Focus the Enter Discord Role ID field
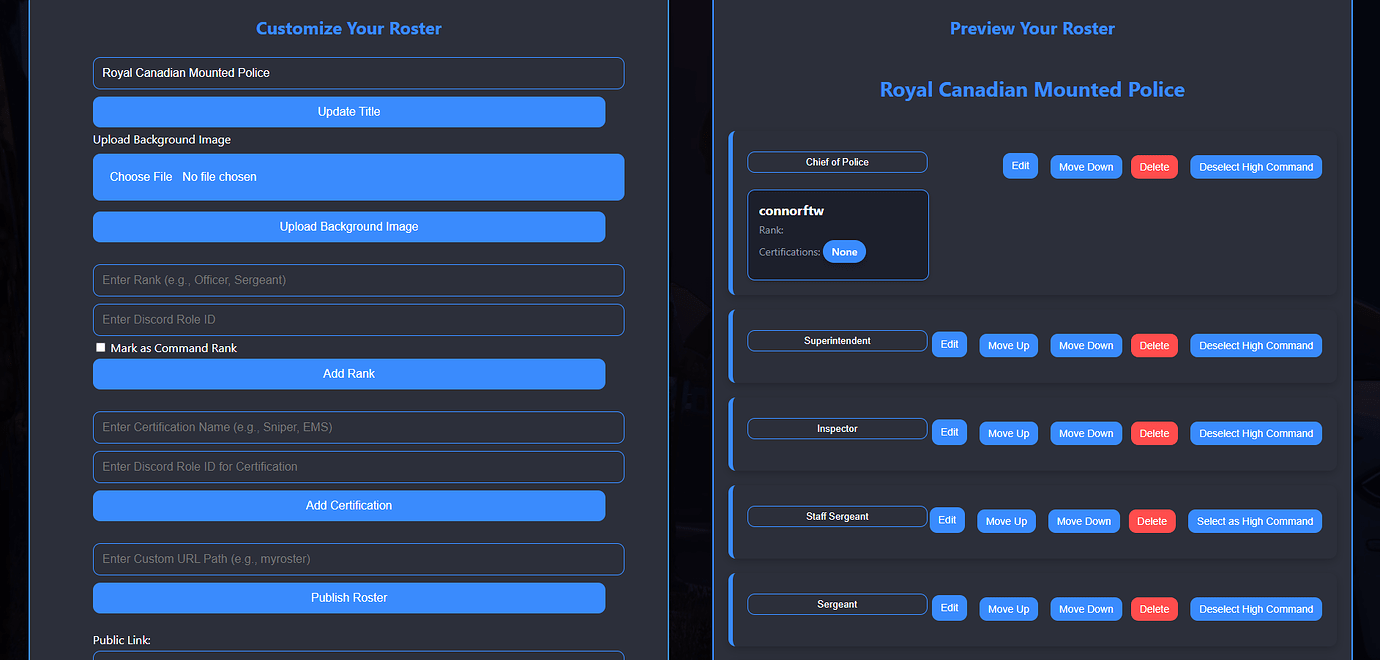Screen dimensions: 1380x660 358,321
